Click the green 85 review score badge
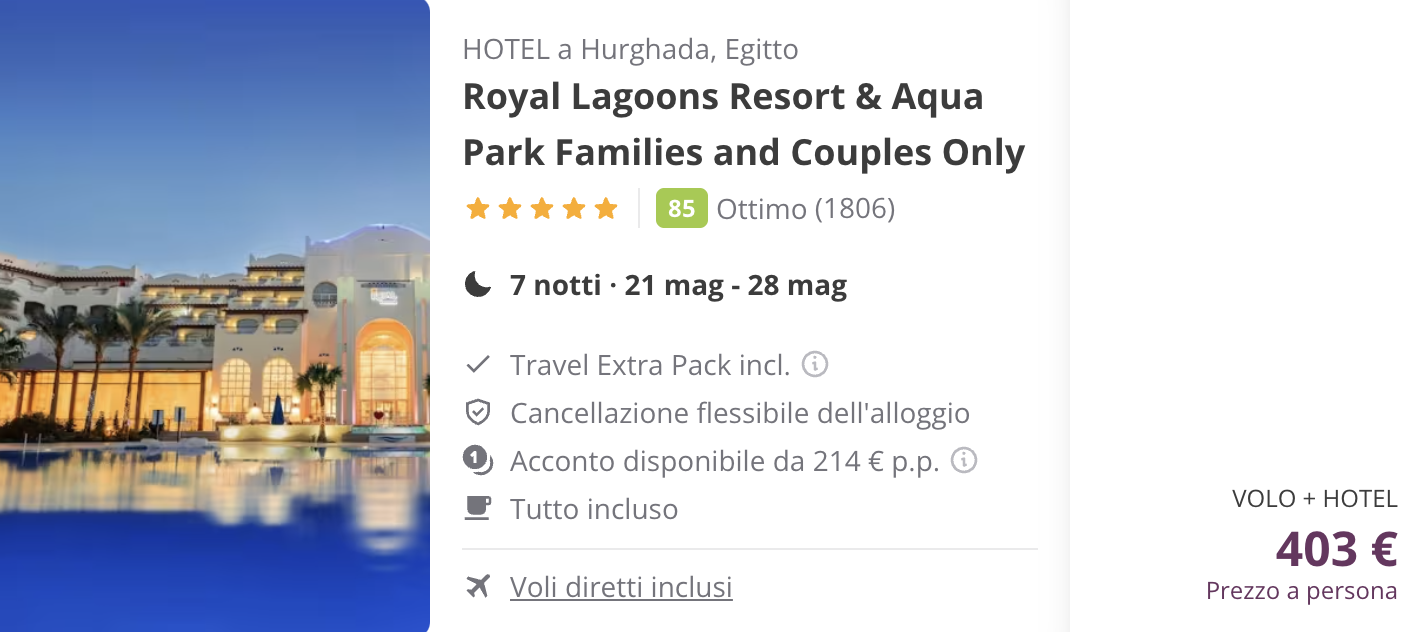Image resolution: width=1414 pixels, height=632 pixels. [x=681, y=209]
